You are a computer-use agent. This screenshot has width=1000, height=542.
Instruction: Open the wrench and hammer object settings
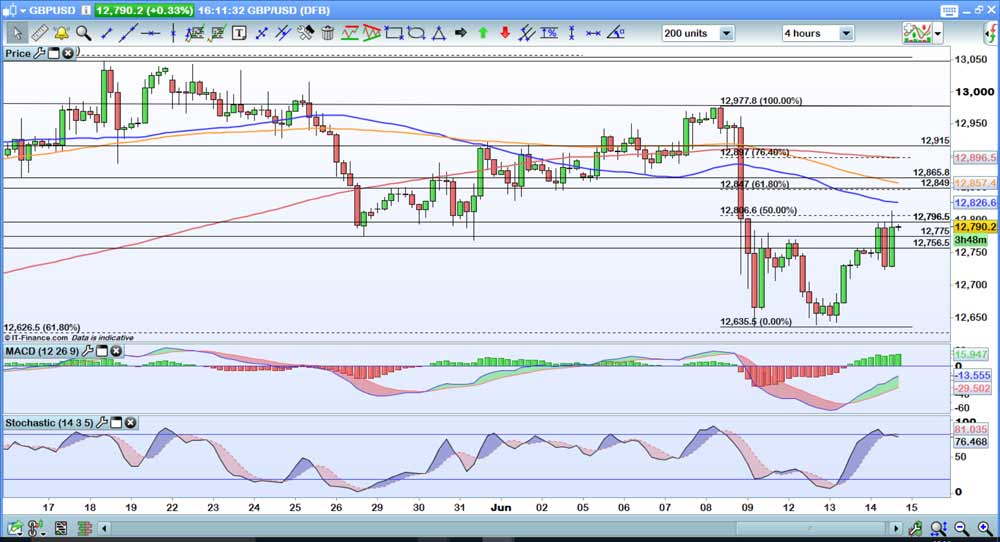305,33
